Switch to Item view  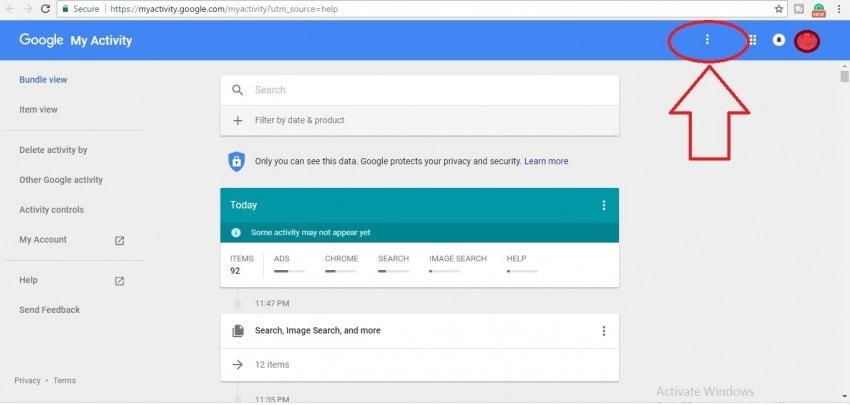pyautogui.click(x=38, y=110)
